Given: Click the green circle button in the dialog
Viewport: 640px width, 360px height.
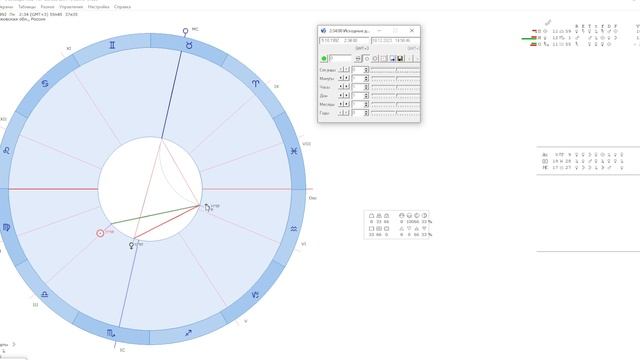Looking at the screenshot, I should 324,58.
